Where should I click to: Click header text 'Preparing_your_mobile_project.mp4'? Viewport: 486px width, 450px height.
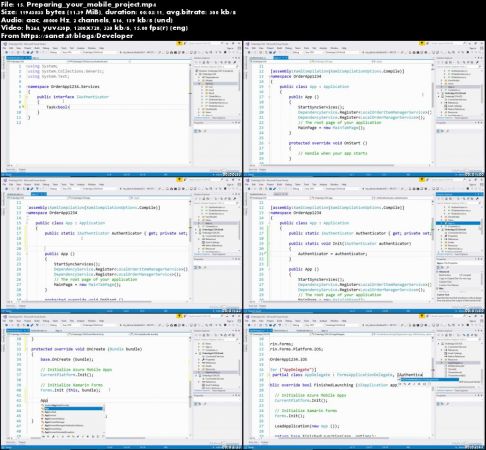pyautogui.click(x=91, y=4)
